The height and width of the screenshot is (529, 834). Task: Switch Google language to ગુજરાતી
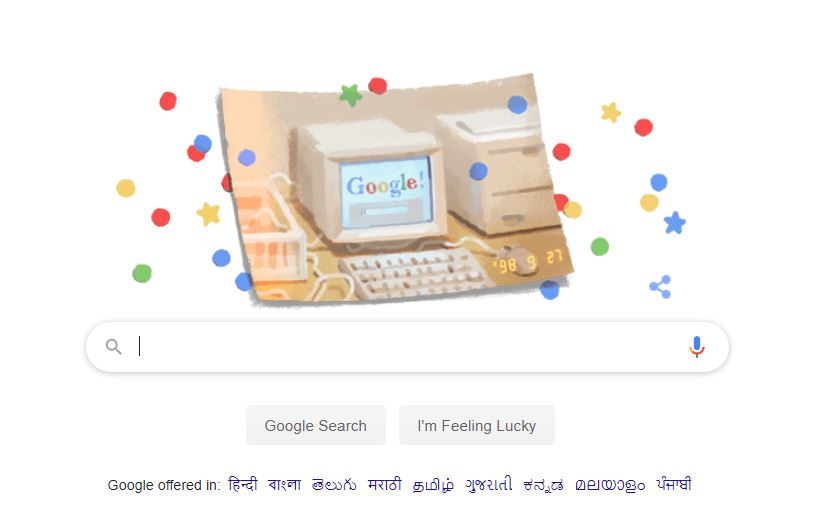pyautogui.click(x=489, y=484)
